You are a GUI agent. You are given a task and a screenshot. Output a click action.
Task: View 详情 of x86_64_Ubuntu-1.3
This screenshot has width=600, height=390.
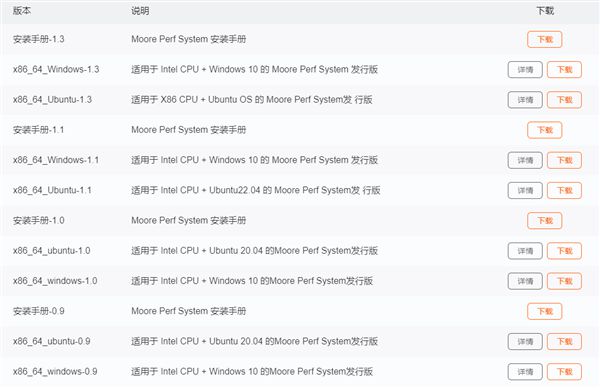(525, 100)
